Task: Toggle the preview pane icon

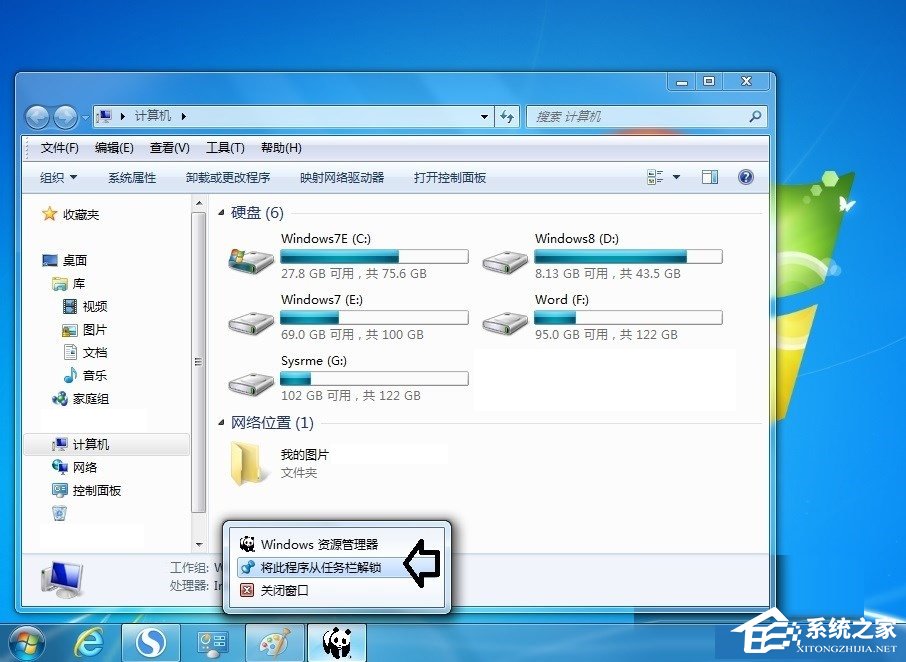Action: click(710, 177)
